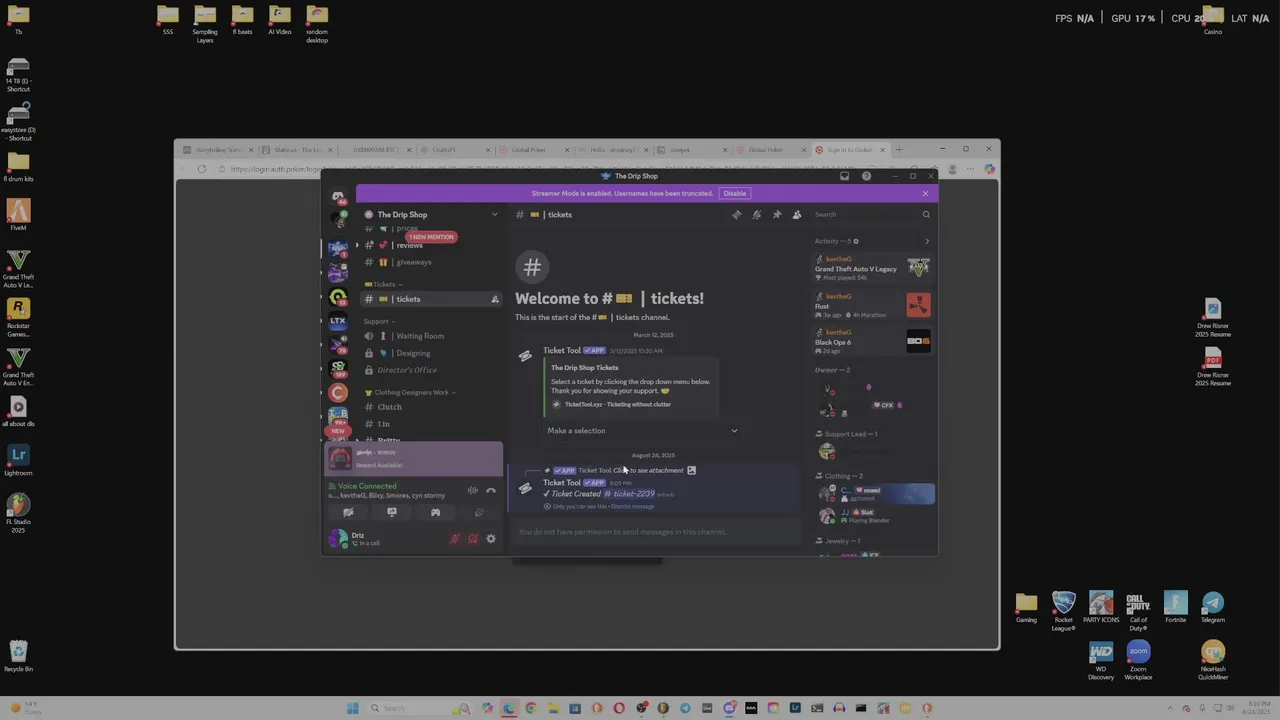Open the reviews channel
Viewport: 1280px width, 720px height.
click(x=431, y=246)
